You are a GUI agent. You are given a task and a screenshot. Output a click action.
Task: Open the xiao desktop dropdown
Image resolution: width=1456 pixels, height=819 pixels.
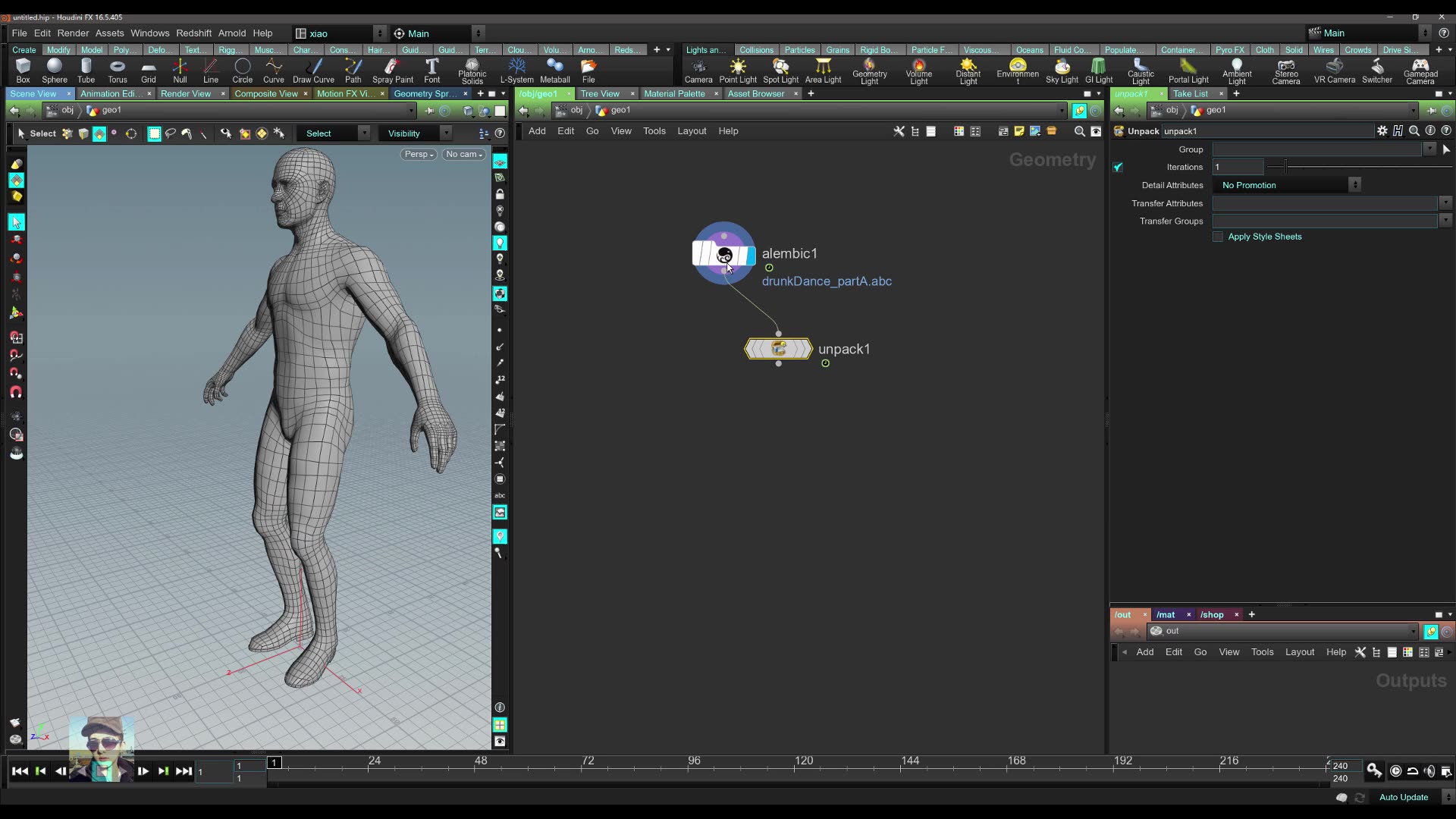[x=340, y=33]
